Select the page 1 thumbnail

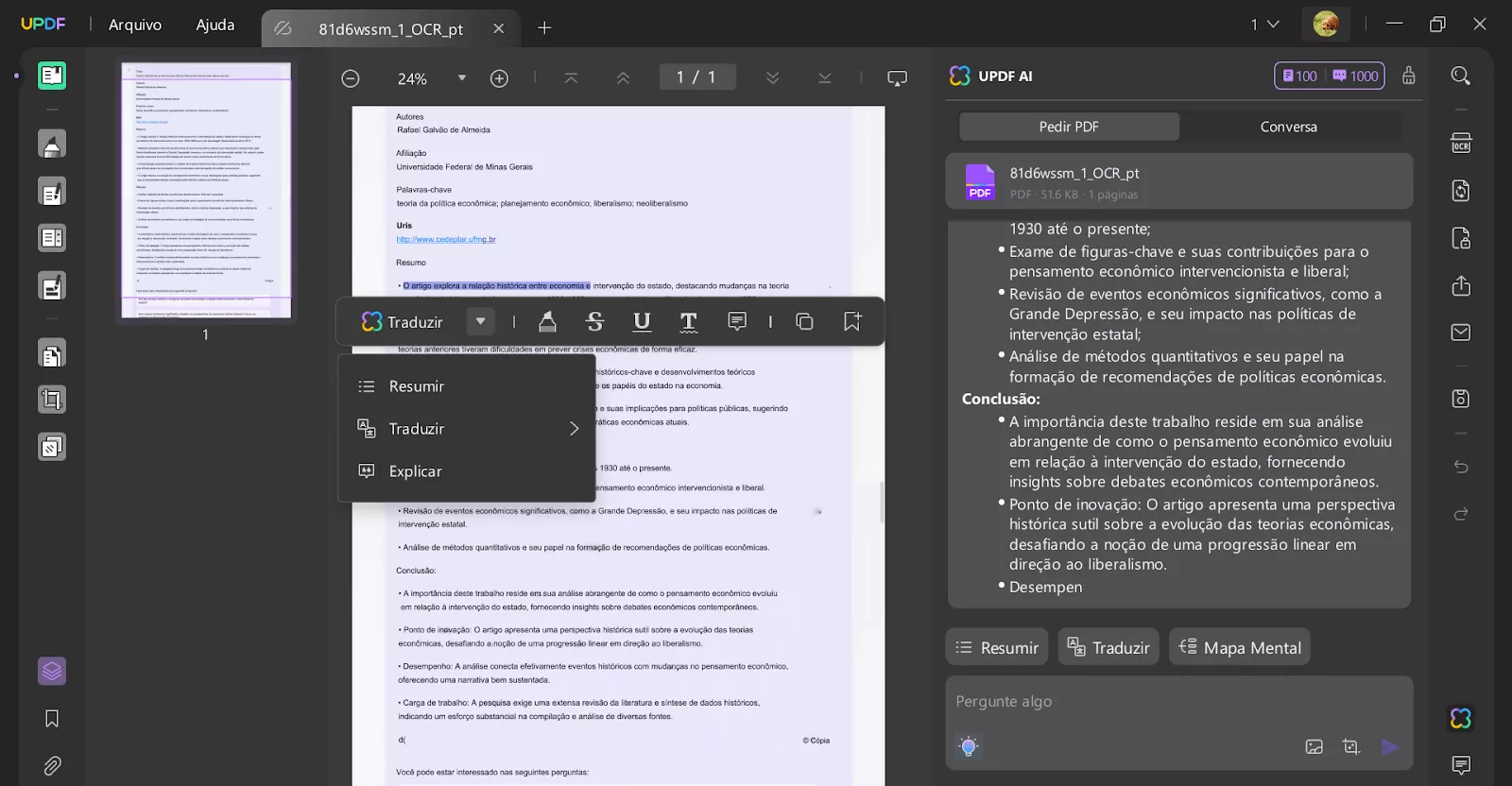(x=206, y=190)
